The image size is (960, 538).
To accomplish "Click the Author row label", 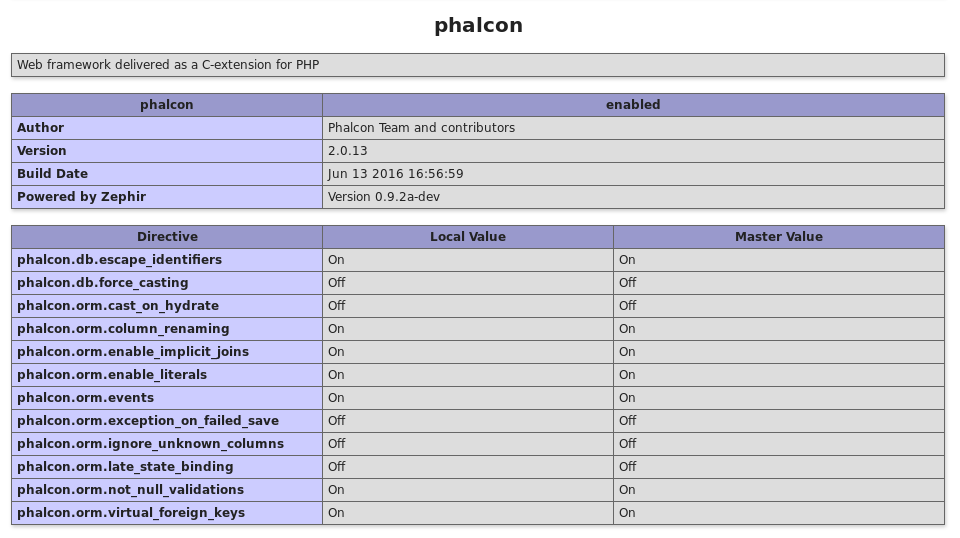I will 40,128.
